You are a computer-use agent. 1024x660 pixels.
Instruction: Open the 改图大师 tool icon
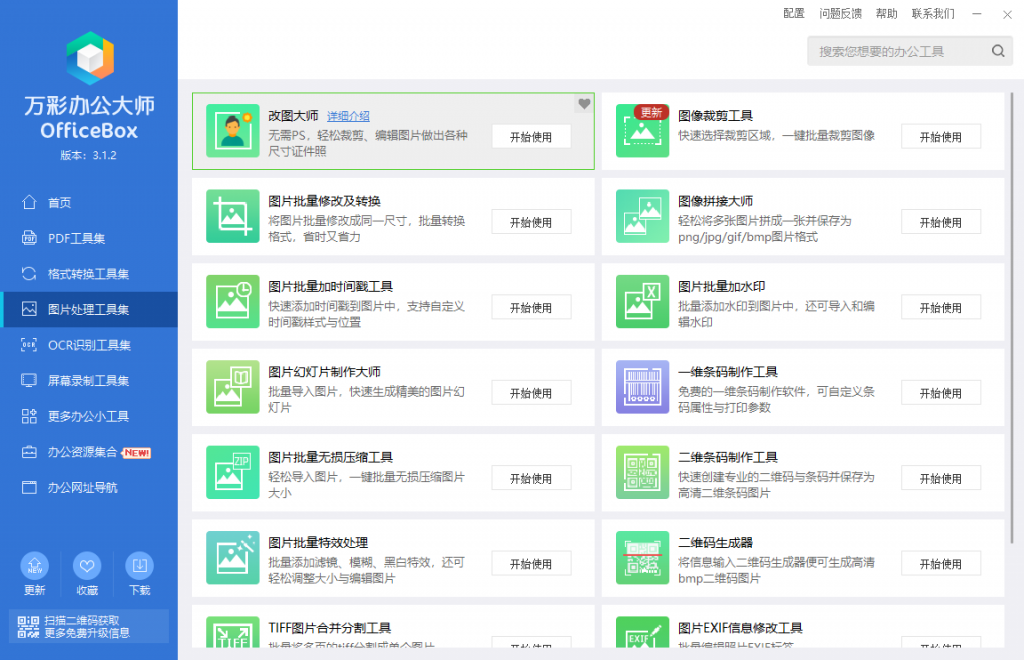pyautogui.click(x=232, y=131)
